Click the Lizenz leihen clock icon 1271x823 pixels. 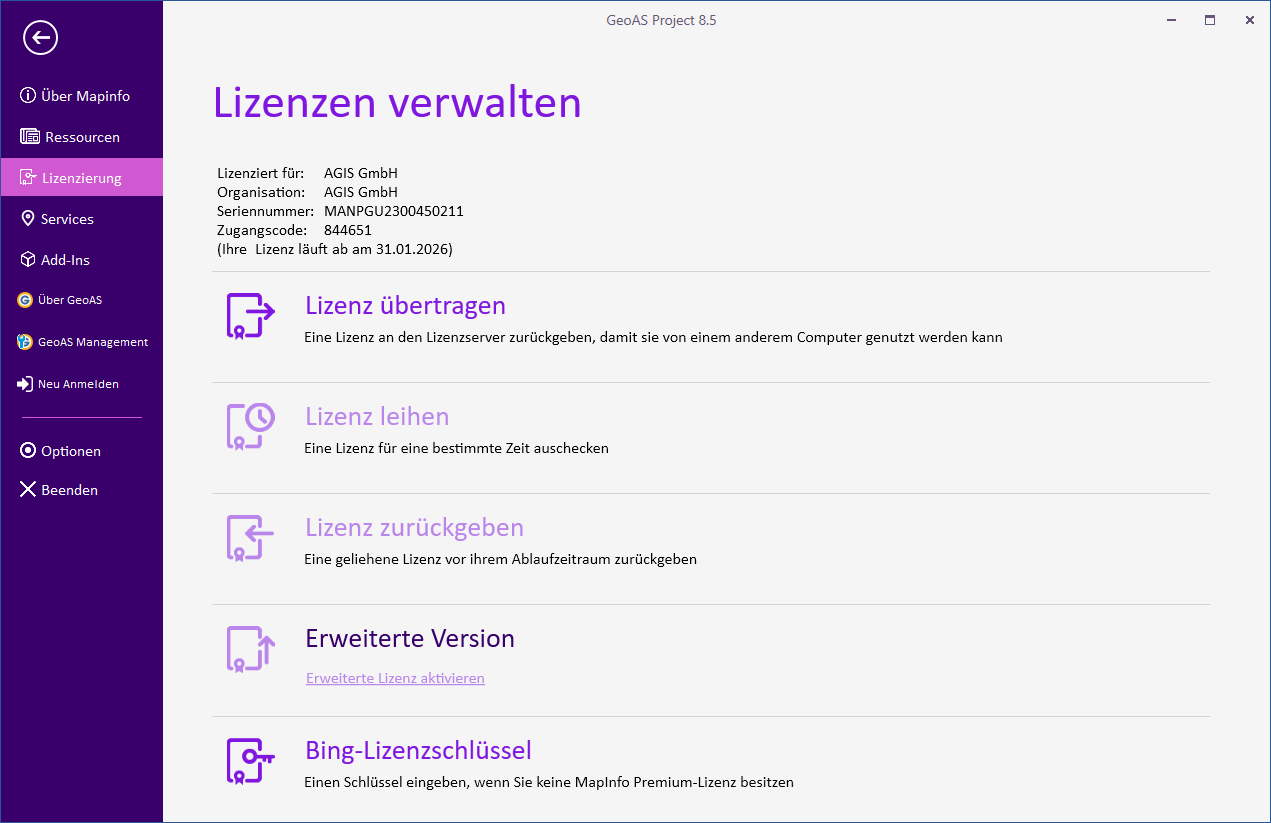click(250, 427)
